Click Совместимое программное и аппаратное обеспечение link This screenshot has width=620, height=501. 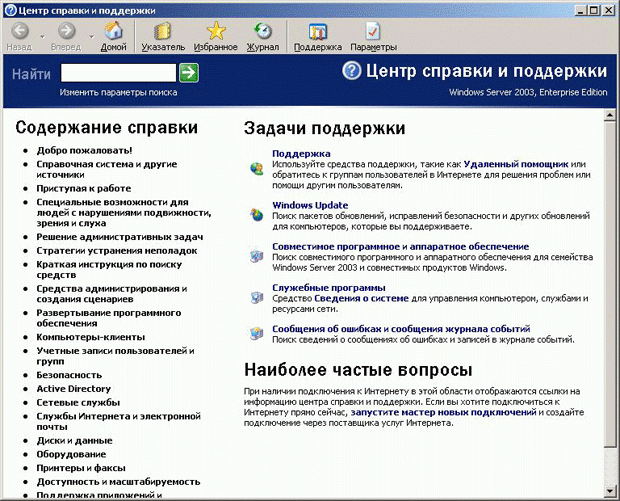coord(401,247)
